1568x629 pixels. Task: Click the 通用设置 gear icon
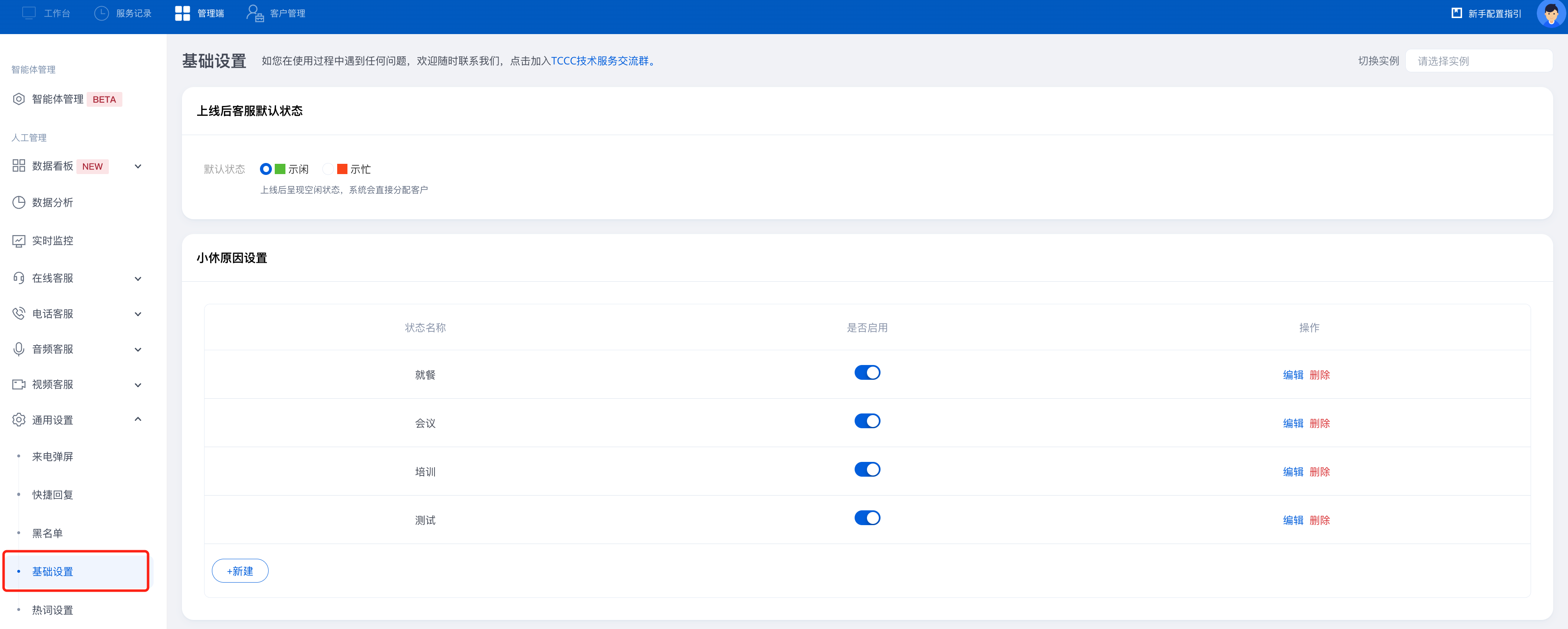tap(19, 420)
